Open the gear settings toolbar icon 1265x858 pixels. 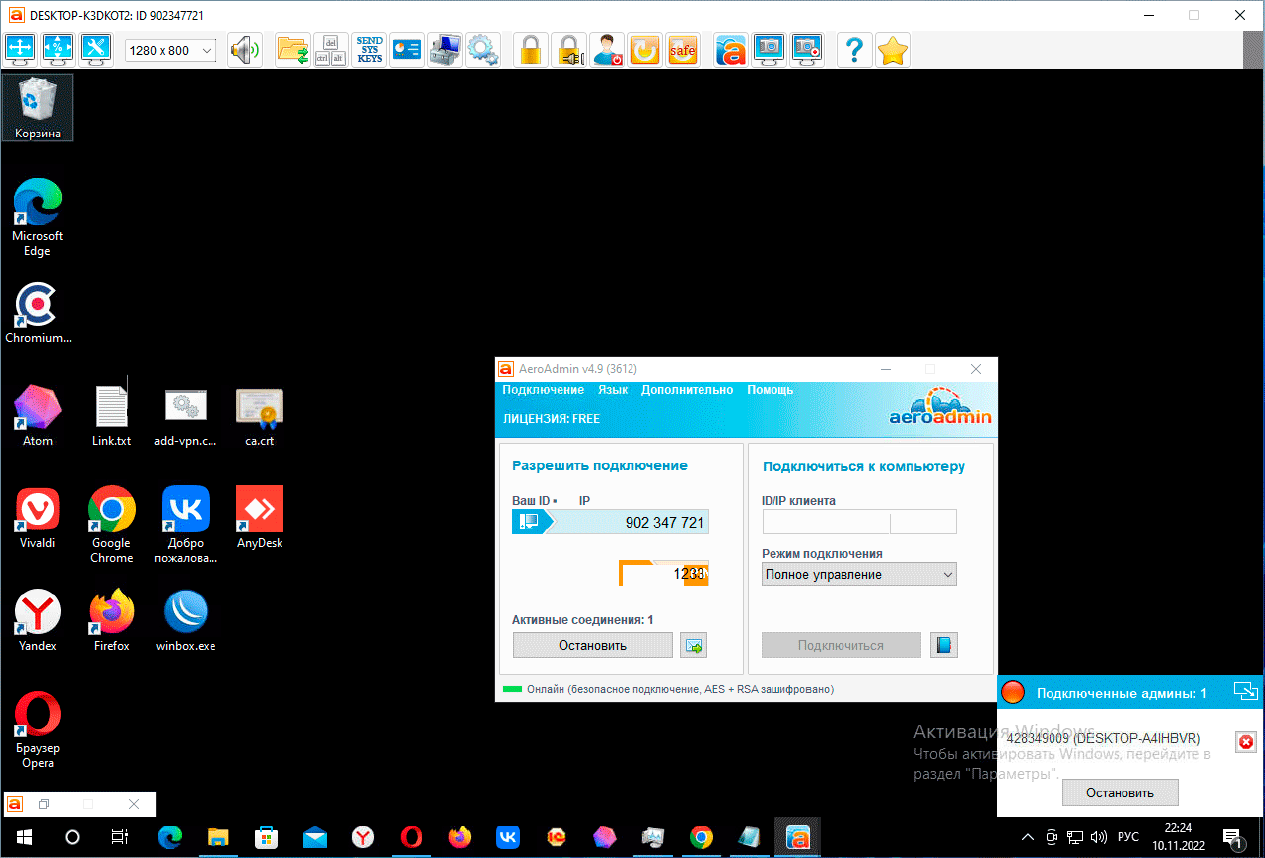point(483,50)
